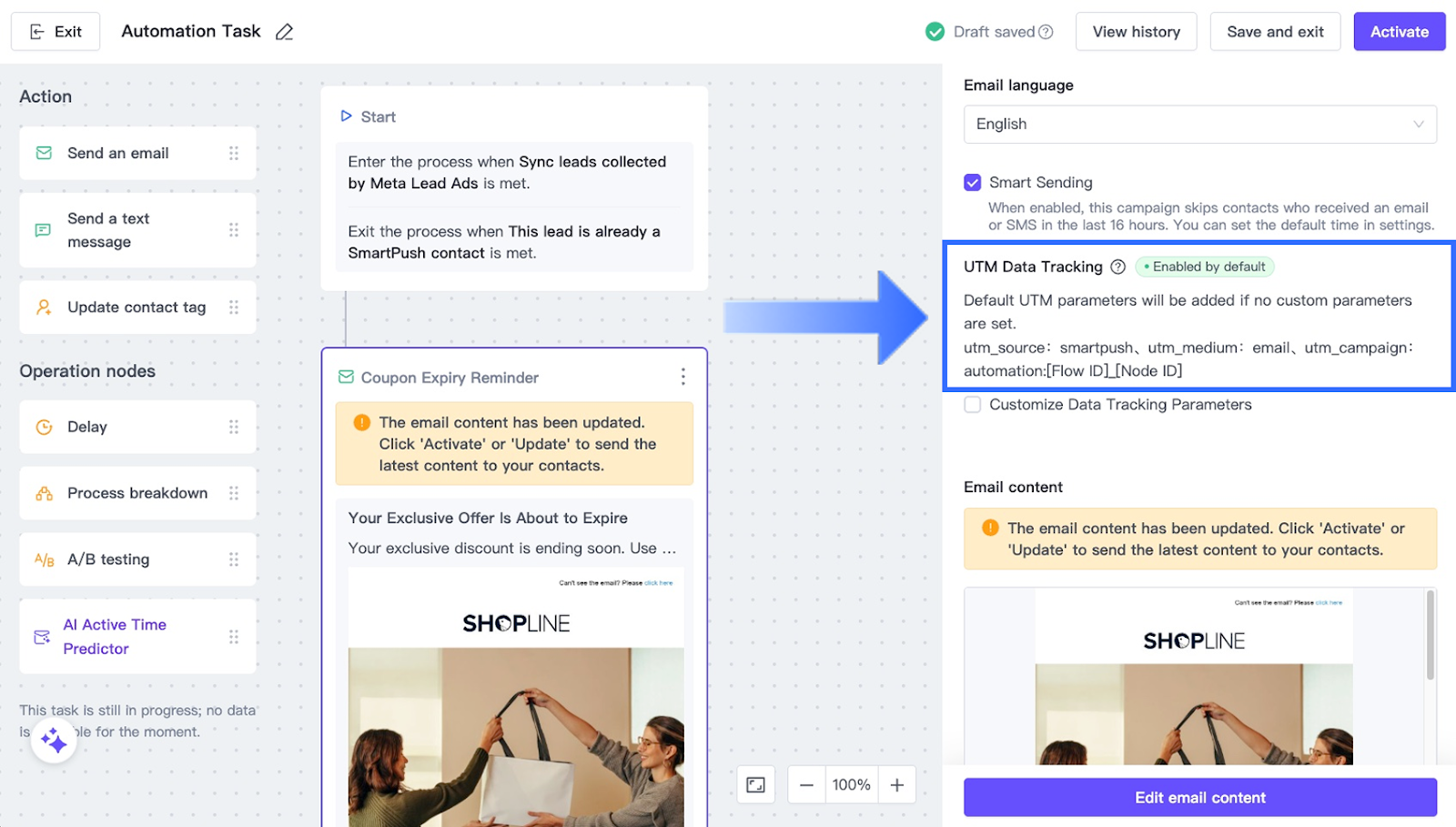This screenshot has width=1456, height=827.
Task: Select the Delay operation node
Action: pos(136,427)
